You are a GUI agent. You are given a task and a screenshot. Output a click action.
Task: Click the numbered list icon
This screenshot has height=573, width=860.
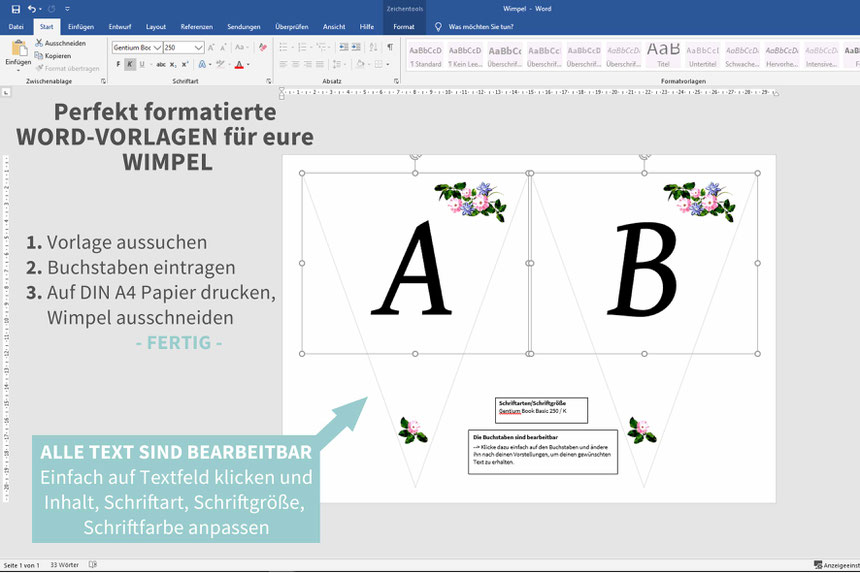coord(302,47)
